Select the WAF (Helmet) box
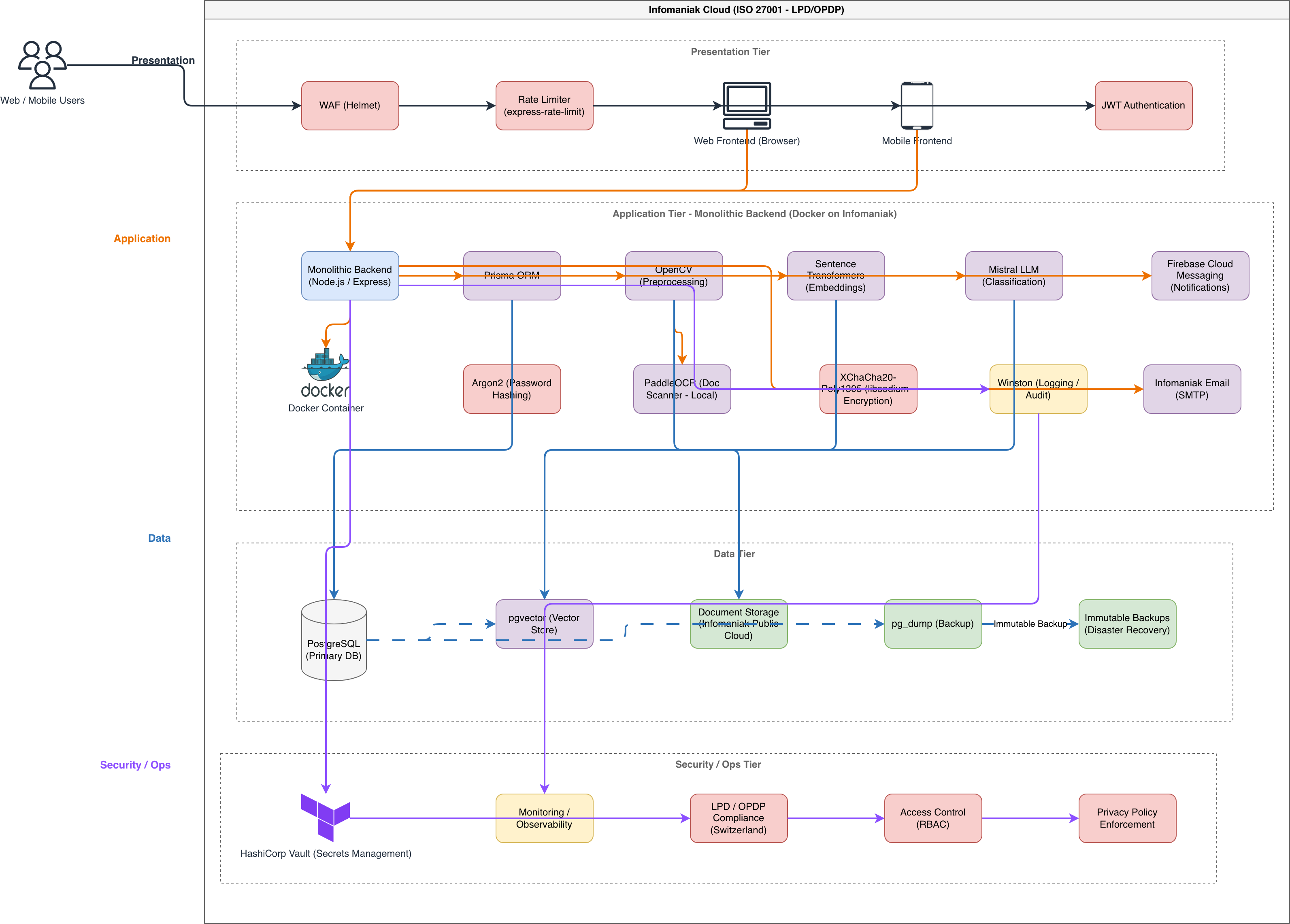1290x924 pixels. pos(350,105)
